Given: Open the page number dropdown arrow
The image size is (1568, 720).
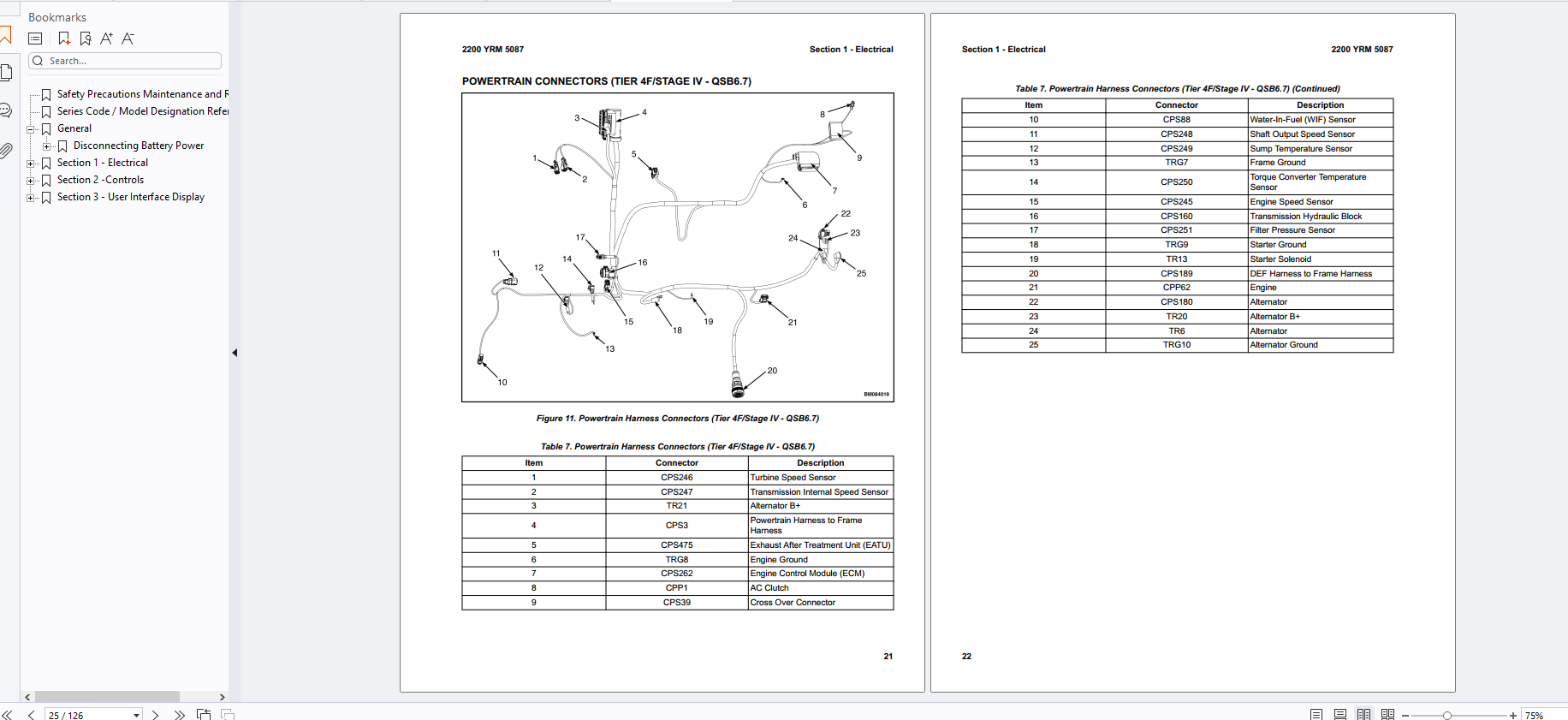Looking at the screenshot, I should (x=136, y=716).
